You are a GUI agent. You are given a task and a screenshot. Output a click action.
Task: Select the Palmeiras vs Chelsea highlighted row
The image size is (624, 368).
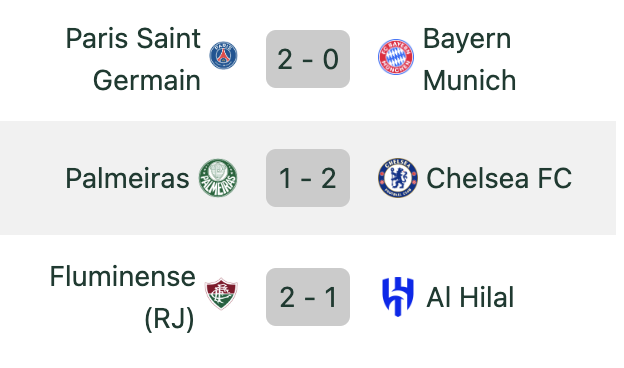308,178
